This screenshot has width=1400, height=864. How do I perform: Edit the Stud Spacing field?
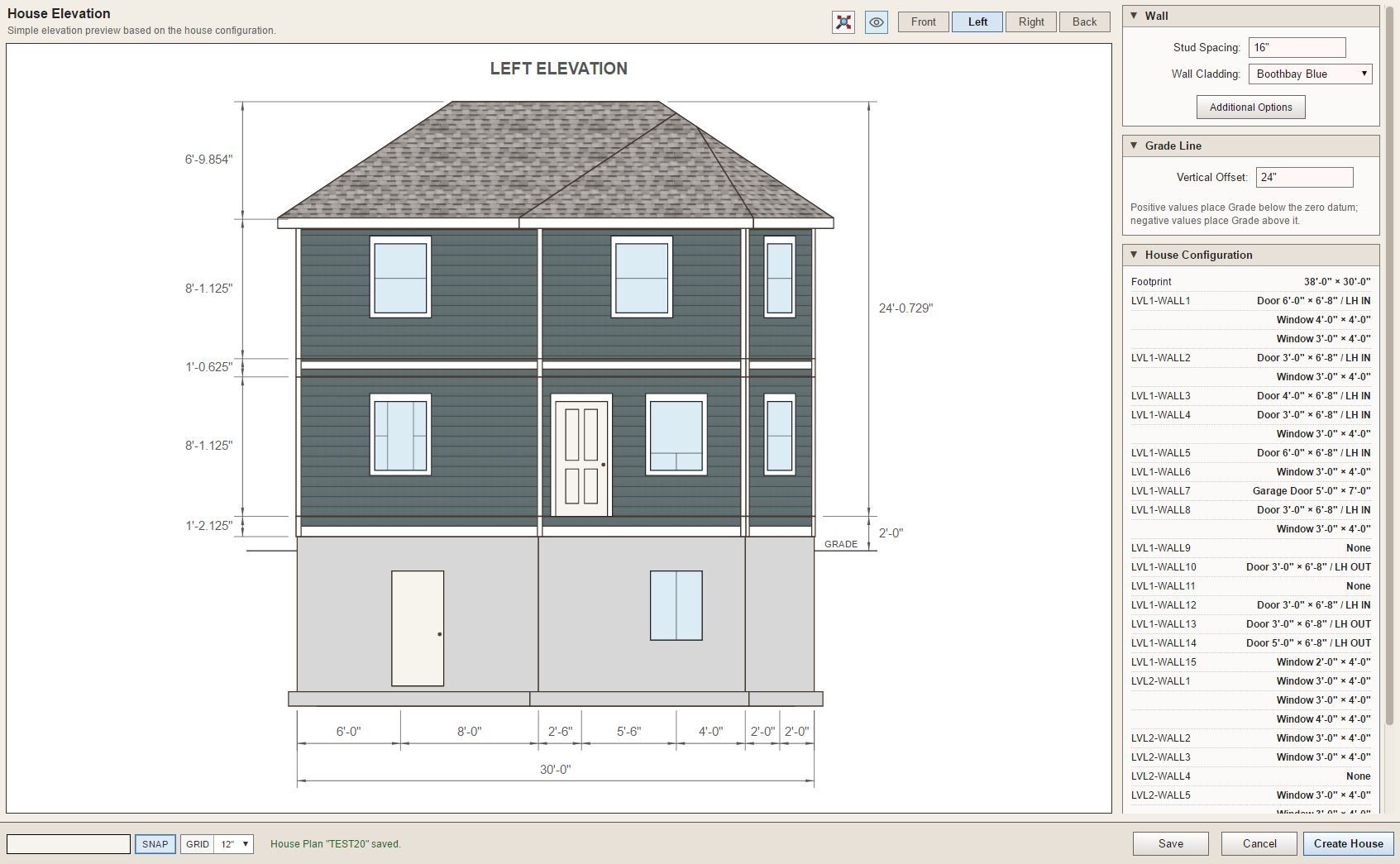point(1297,48)
